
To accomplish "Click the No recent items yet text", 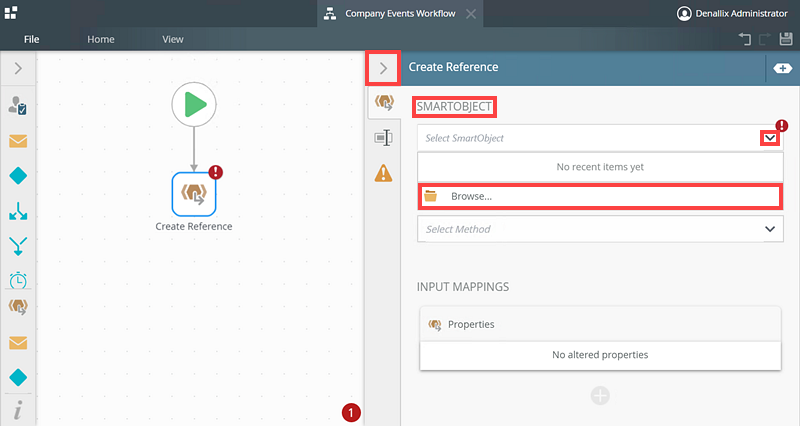I will point(600,167).
